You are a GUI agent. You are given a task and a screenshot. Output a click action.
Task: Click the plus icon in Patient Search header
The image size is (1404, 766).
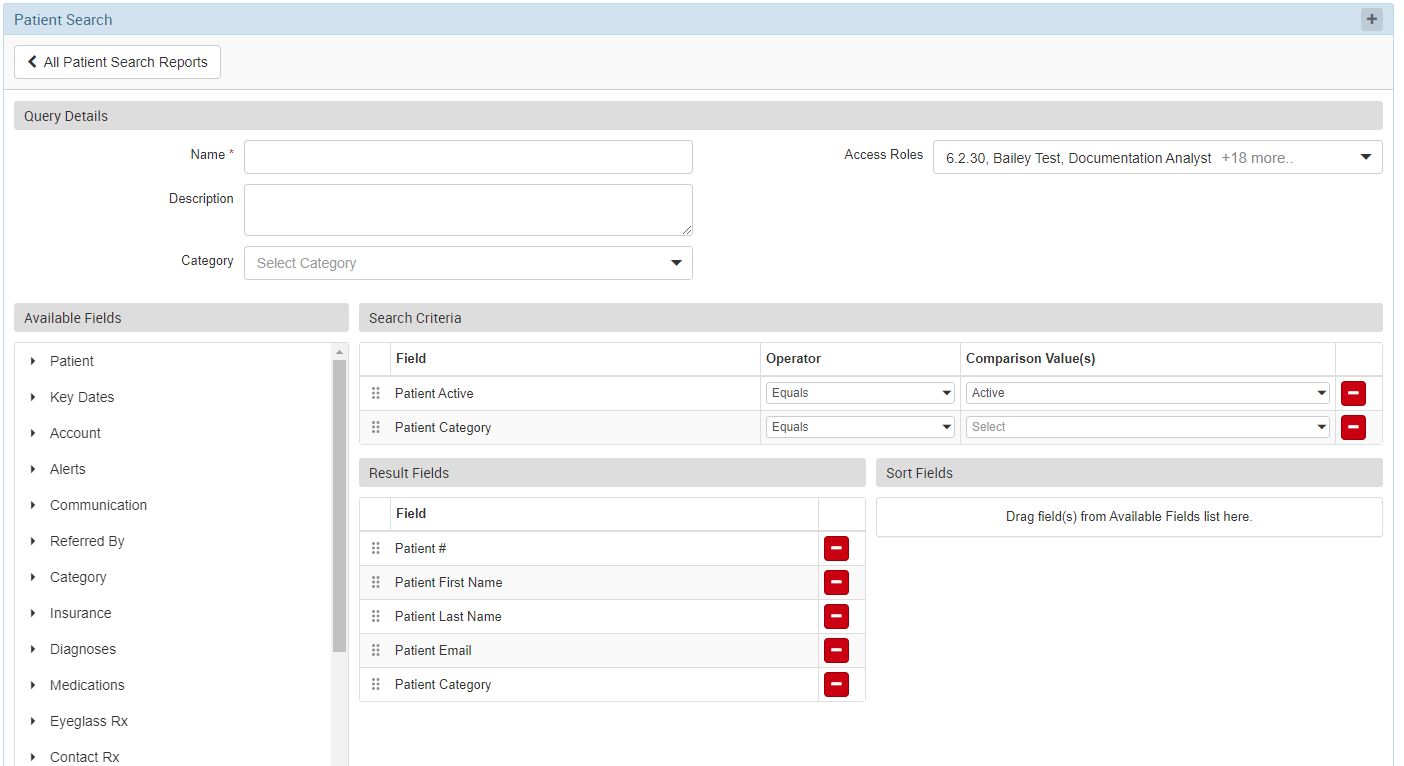pos(1371,20)
